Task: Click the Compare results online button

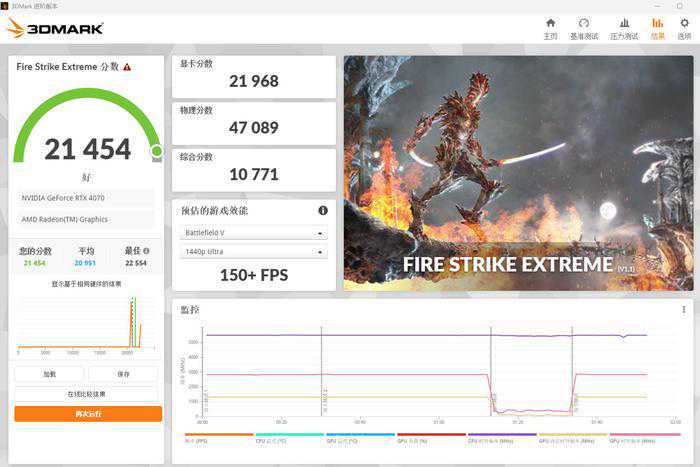Action: point(87,394)
